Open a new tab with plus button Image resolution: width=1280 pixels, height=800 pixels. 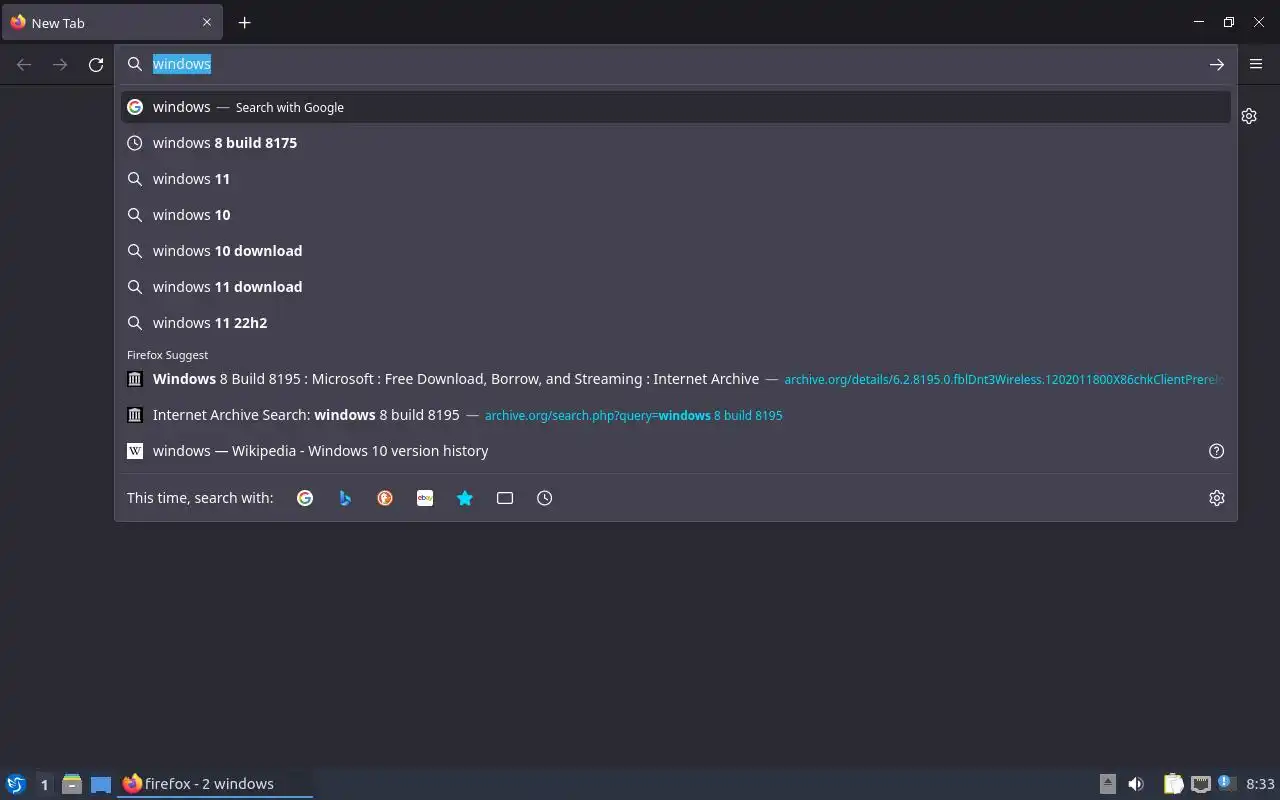click(x=244, y=22)
